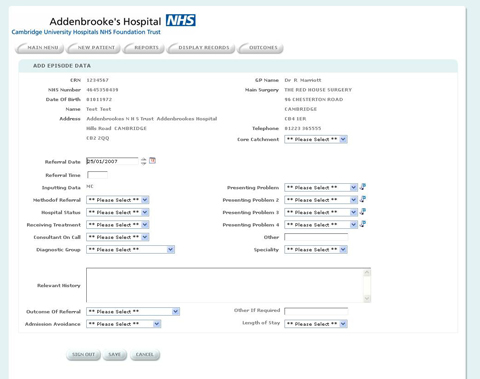Open the Diagnostic Group dropdown

(x=130, y=250)
